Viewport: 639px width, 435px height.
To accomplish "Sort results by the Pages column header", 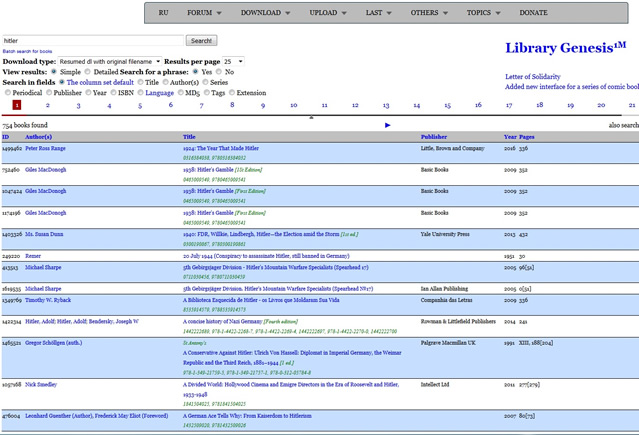I will (527, 137).
